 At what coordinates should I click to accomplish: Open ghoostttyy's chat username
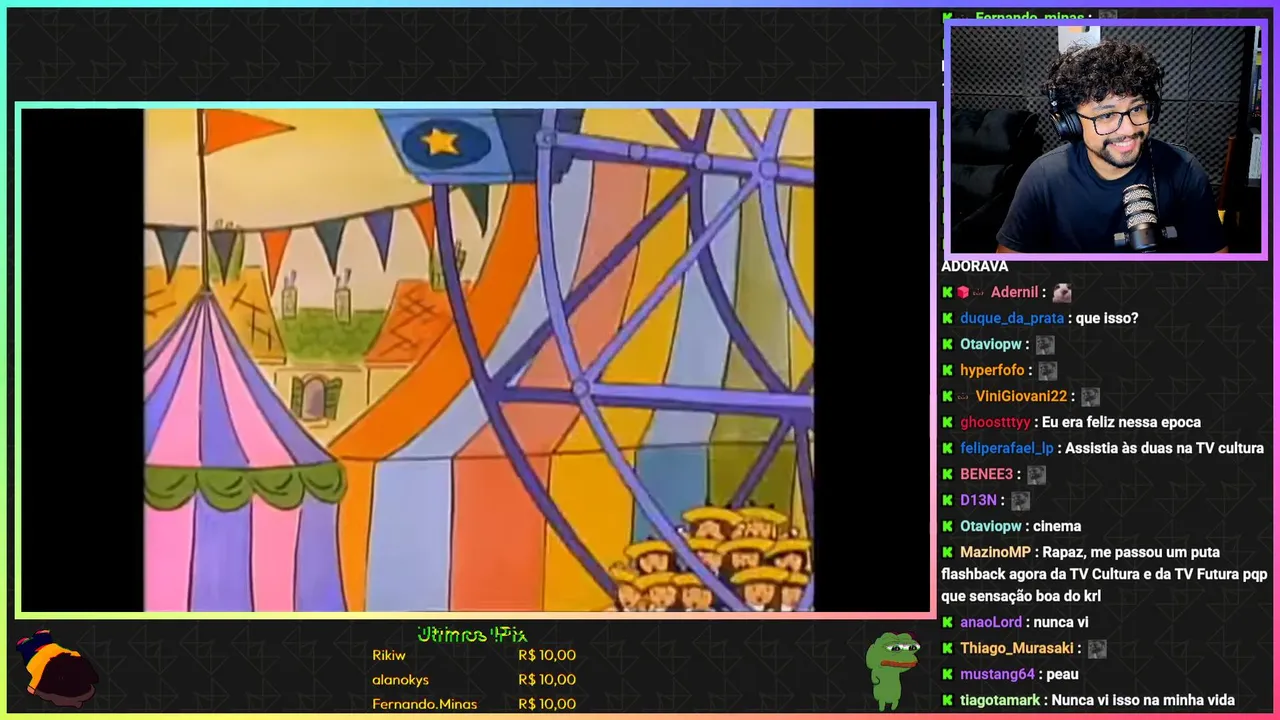tap(995, 422)
